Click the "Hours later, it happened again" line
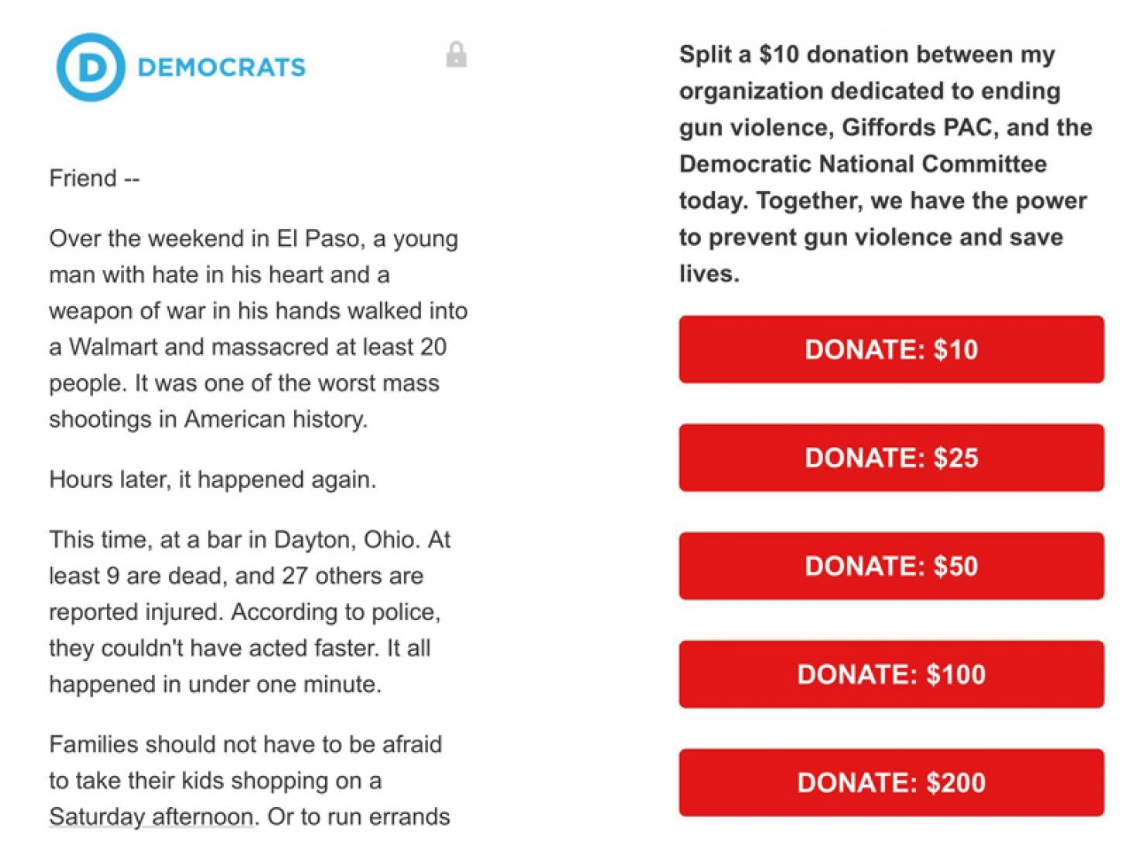 (216, 479)
